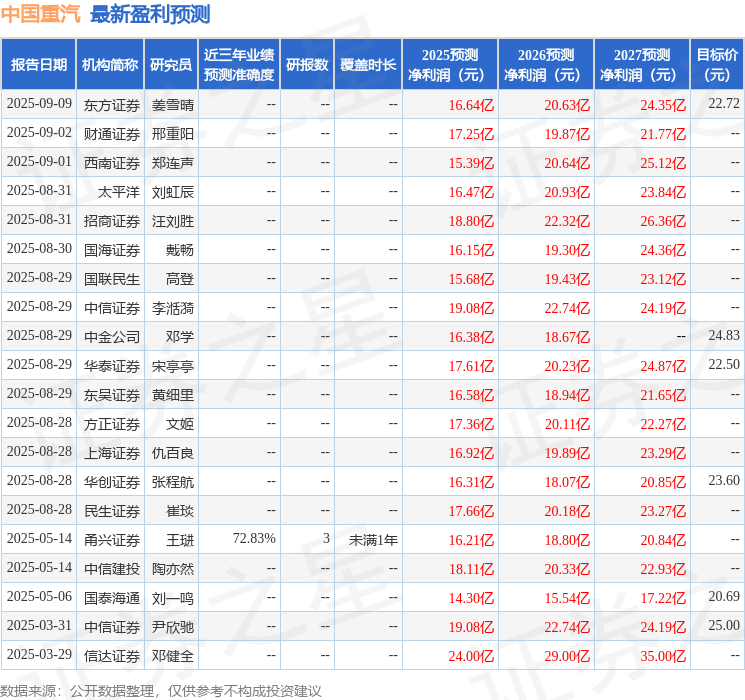The image size is (745, 700).
Task: Select the 2025预测净利润 column header
Action: (449, 65)
